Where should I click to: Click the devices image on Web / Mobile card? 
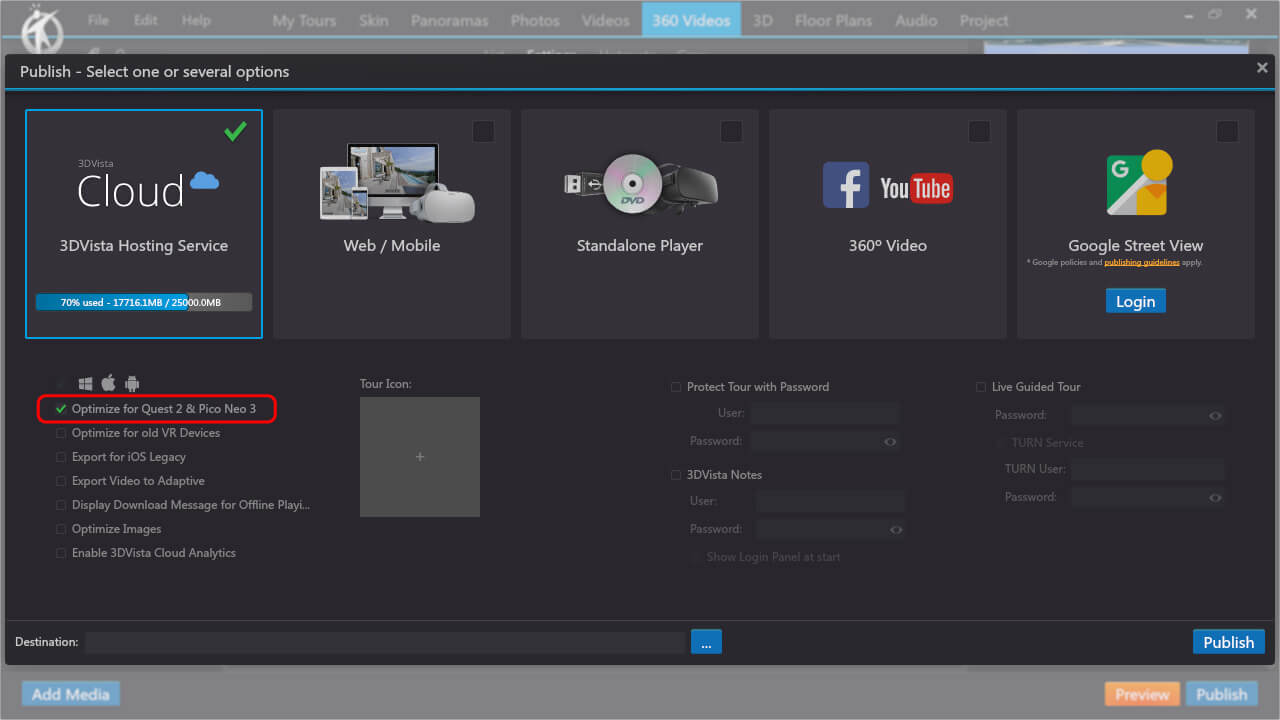pyautogui.click(x=397, y=183)
